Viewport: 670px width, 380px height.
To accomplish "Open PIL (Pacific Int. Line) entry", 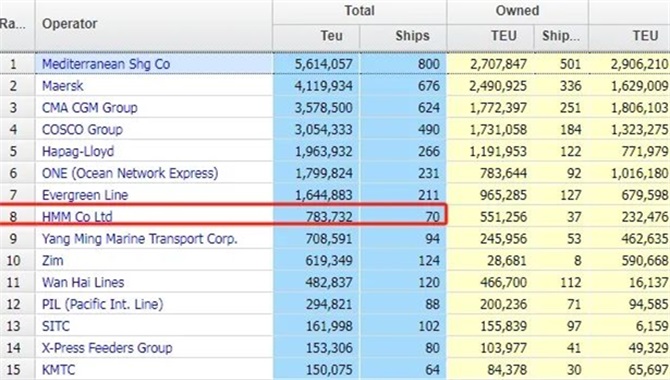I will tap(103, 304).
